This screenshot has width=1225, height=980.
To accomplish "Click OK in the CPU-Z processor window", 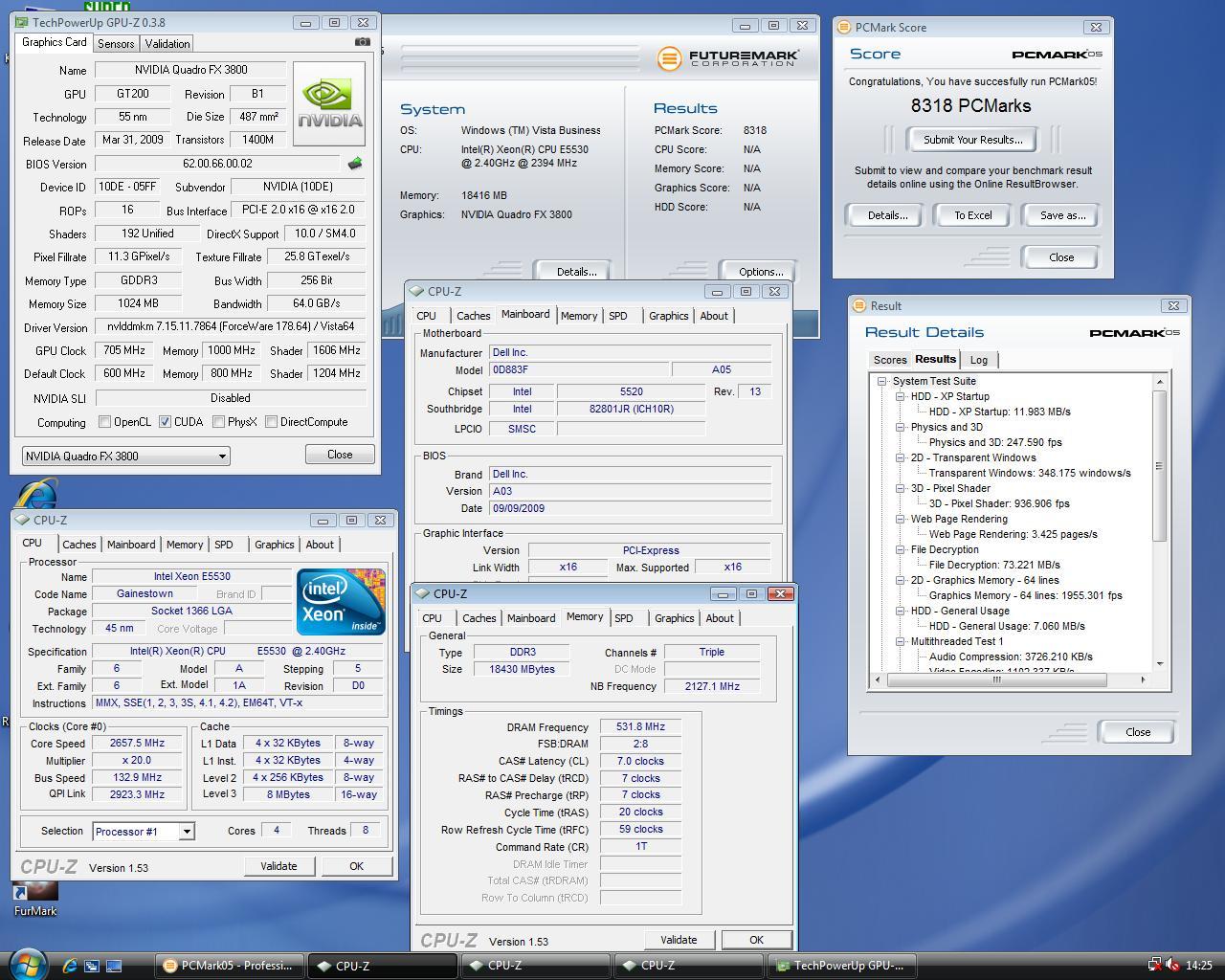I will 356,866.
